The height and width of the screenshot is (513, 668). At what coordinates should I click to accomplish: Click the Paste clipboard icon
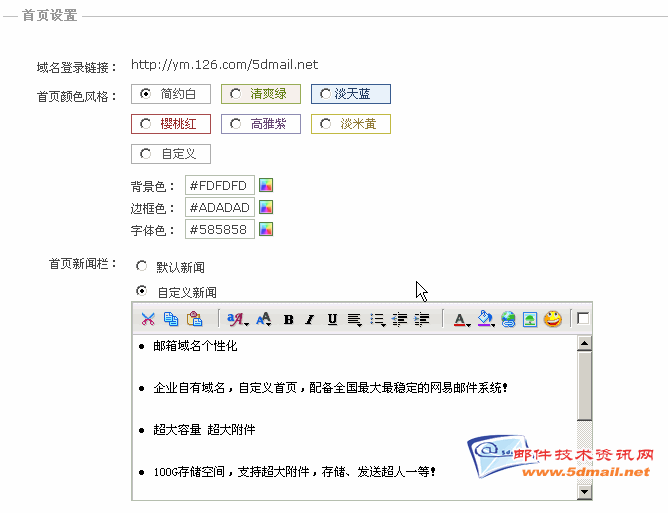pos(195,319)
